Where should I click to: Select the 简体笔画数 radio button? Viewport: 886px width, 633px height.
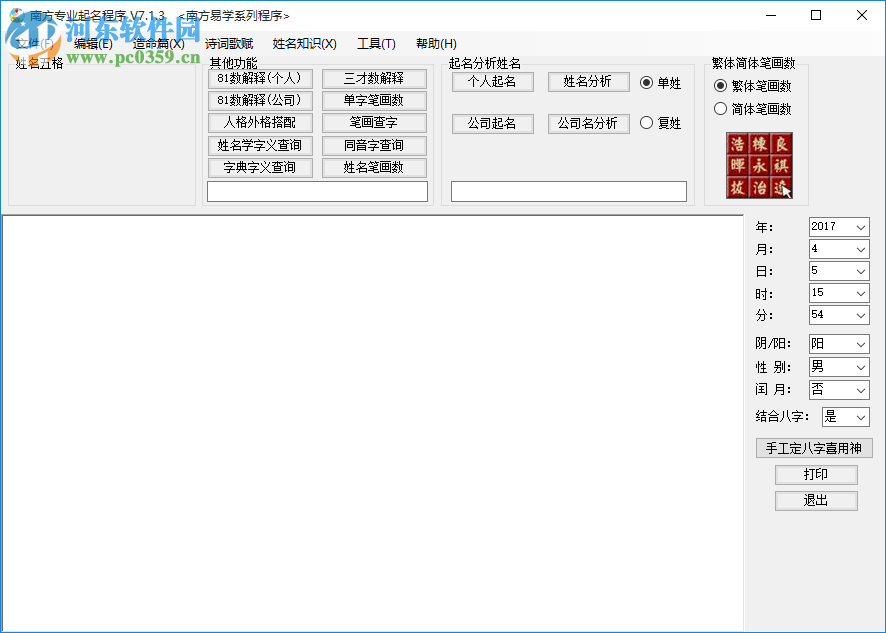(x=720, y=107)
